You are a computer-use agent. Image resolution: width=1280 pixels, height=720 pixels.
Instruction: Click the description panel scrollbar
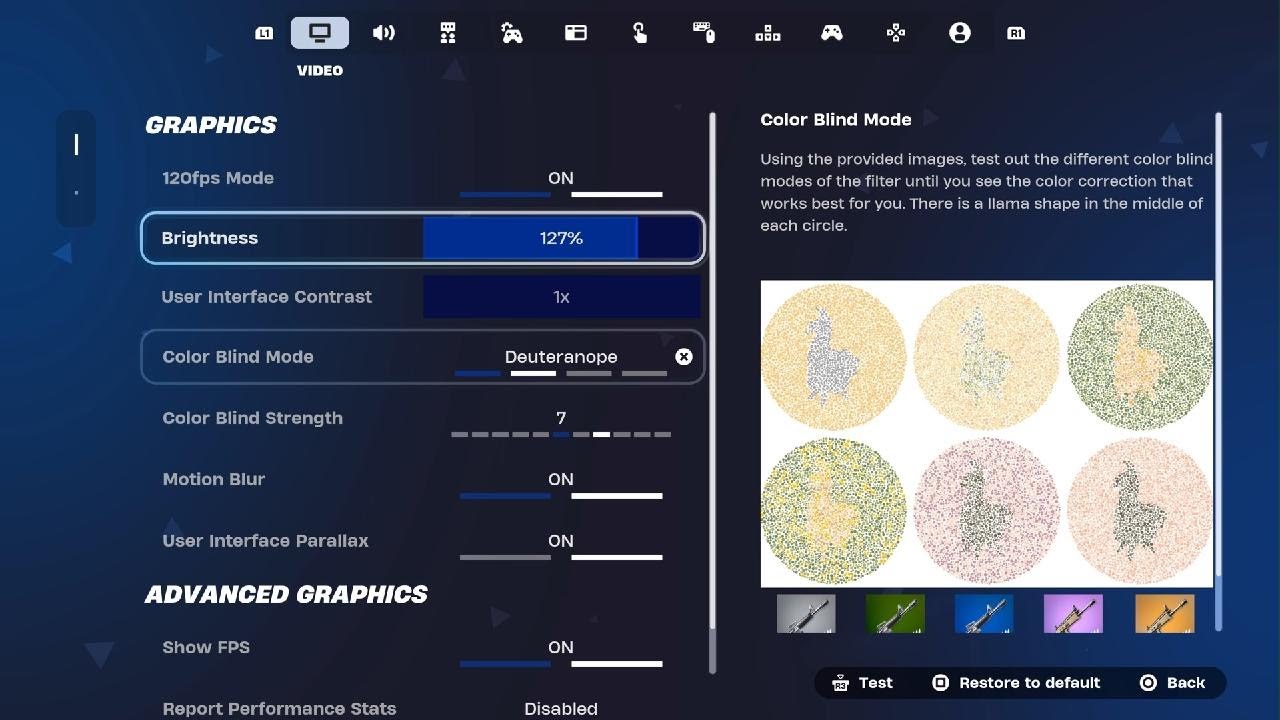coord(1218,372)
